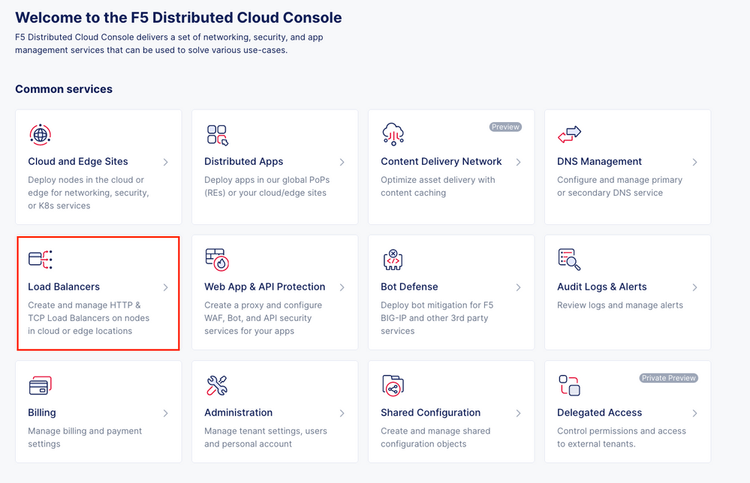Click the Private Preview badge
This screenshot has height=483, width=750.
click(668, 378)
